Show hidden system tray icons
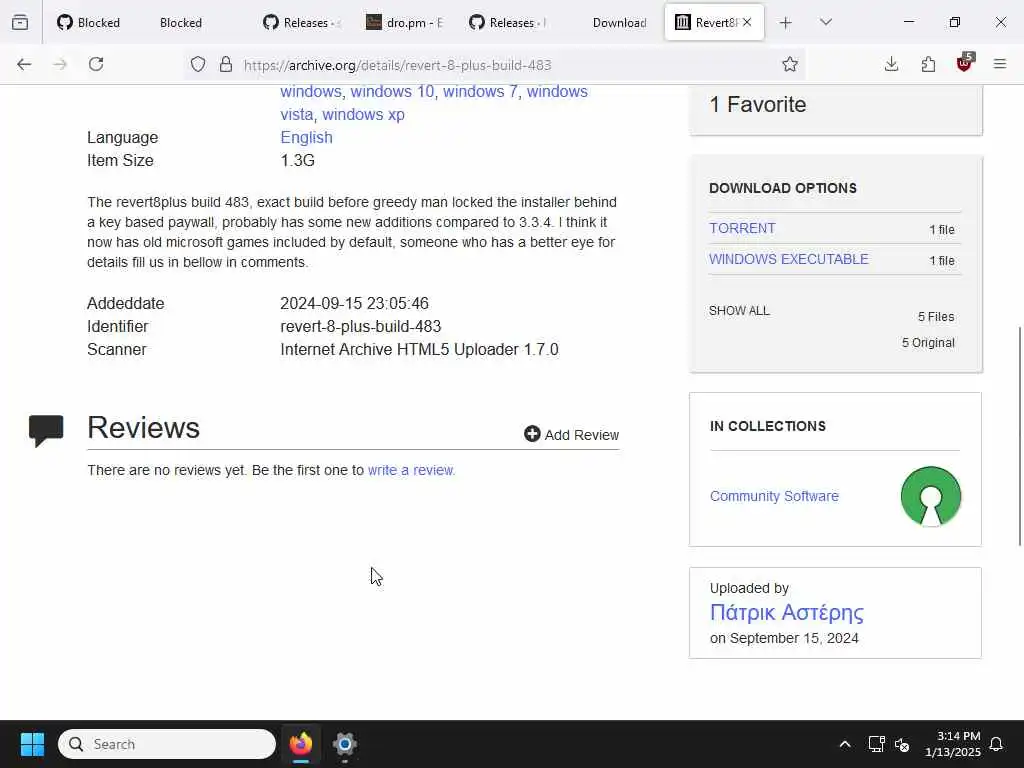 tap(844, 744)
